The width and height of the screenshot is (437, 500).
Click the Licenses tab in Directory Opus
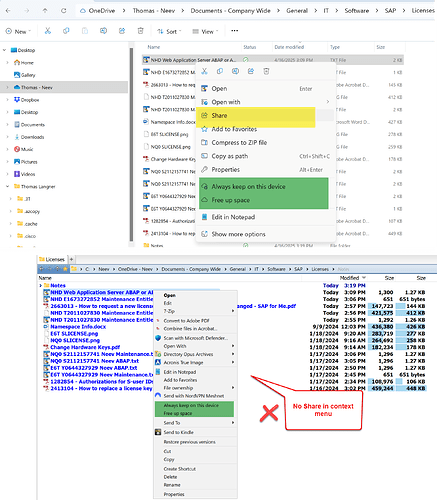coord(52,259)
